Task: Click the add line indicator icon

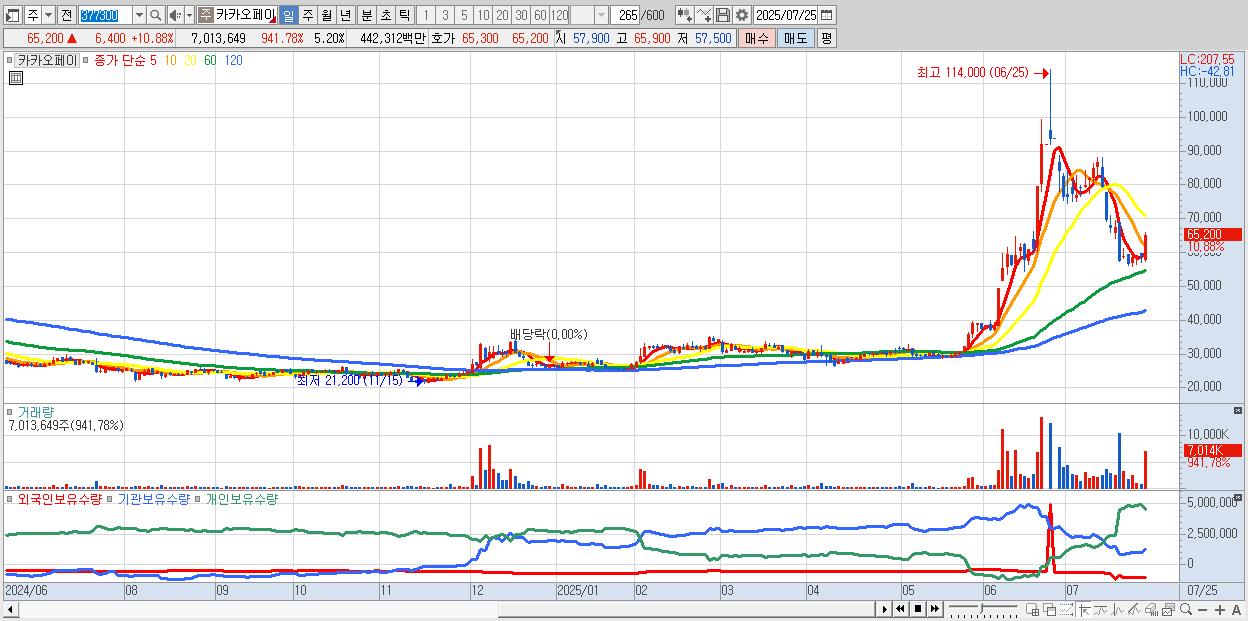Action: pos(703,15)
